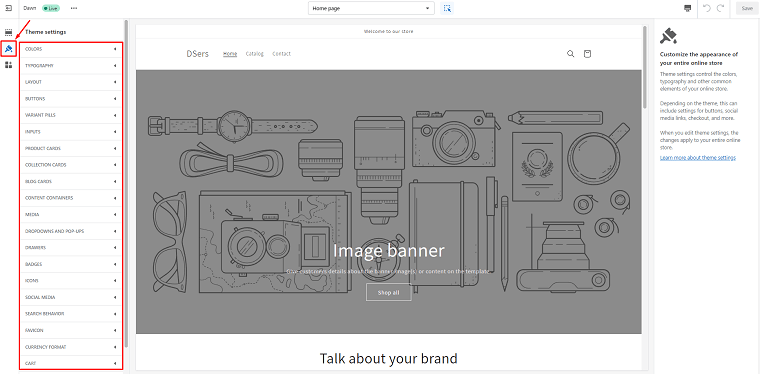Click the store search magnifier icon
Viewport: 760px width, 374px height.
pos(570,54)
